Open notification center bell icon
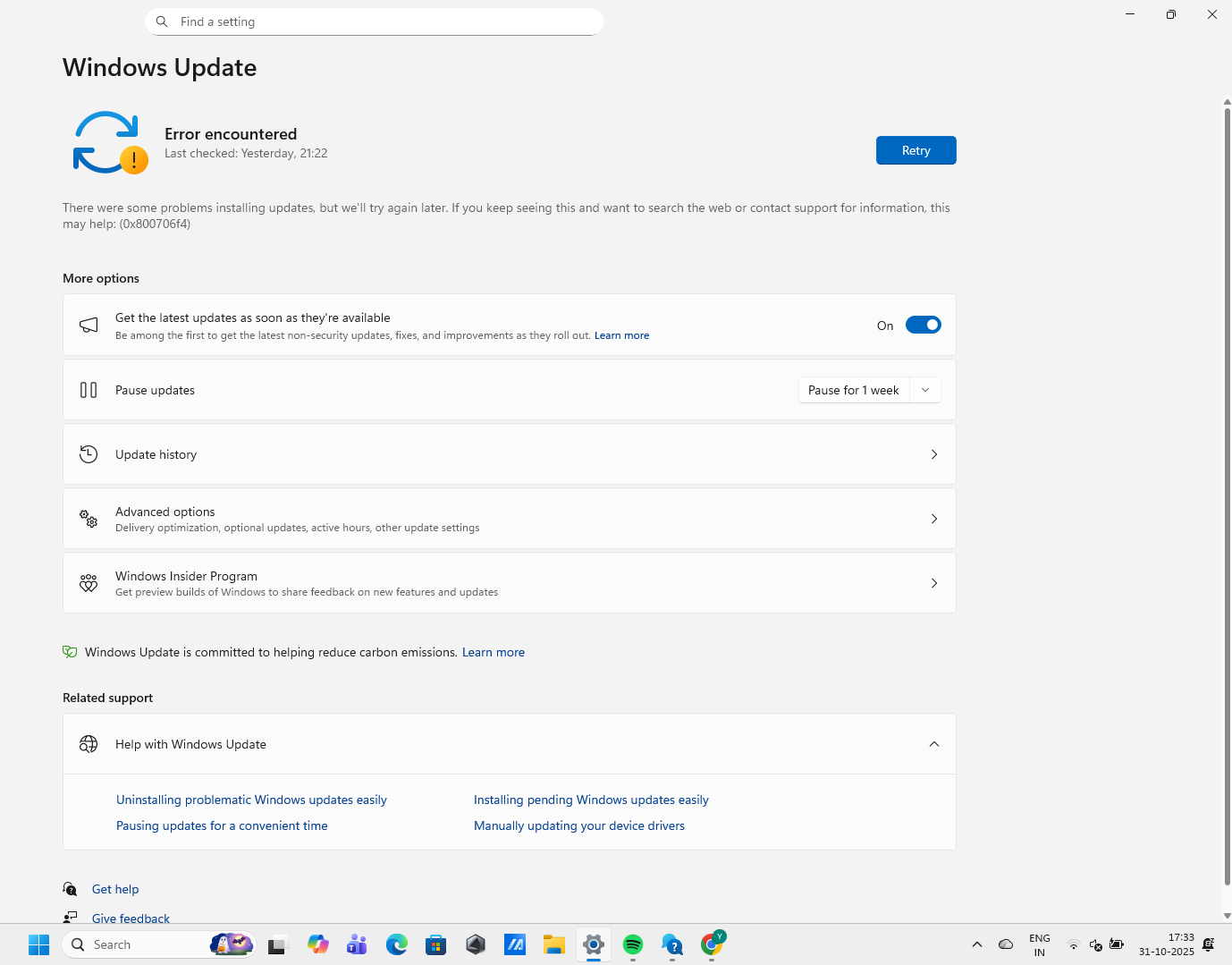Image resolution: width=1232 pixels, height=965 pixels. click(1209, 944)
